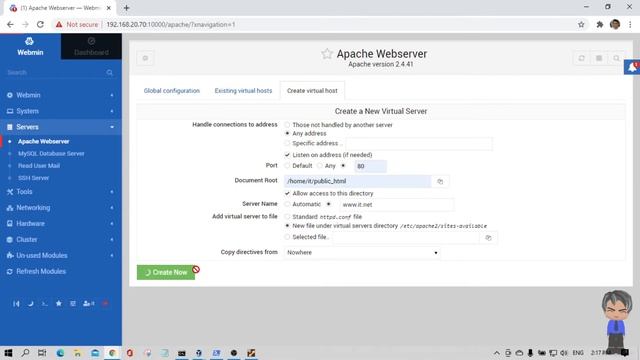
Task: Open favorites star in sidebar bottom bar
Action: point(59,304)
